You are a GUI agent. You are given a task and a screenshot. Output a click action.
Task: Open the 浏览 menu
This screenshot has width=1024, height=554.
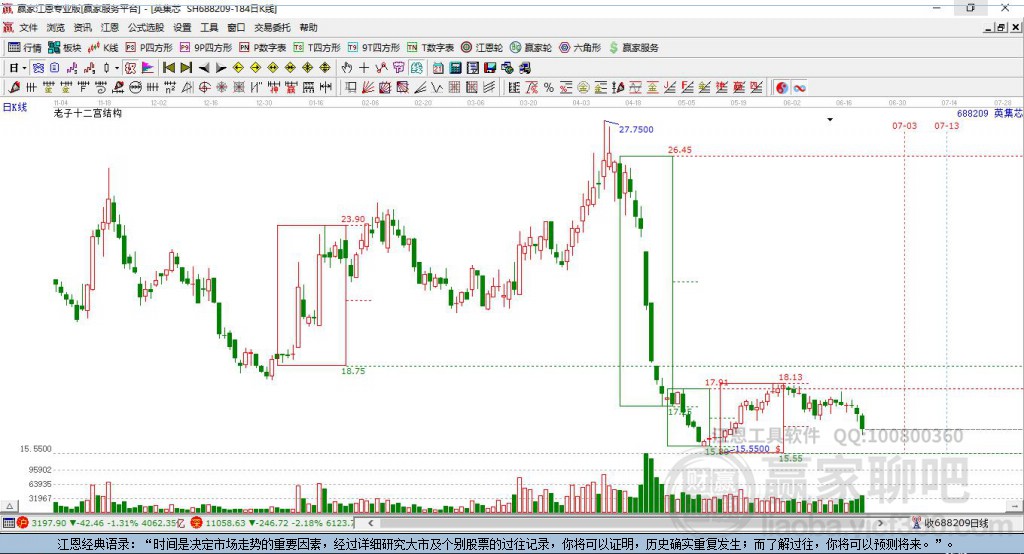click(x=56, y=27)
